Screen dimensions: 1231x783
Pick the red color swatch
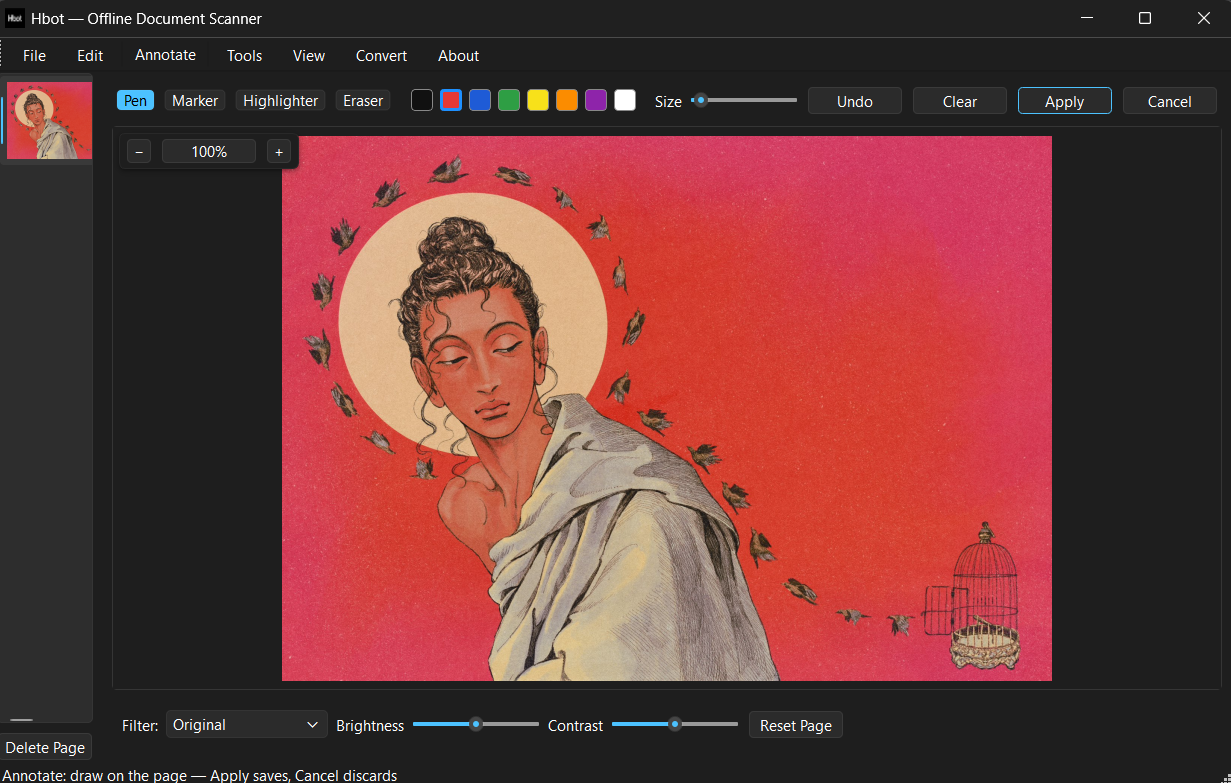tap(451, 100)
